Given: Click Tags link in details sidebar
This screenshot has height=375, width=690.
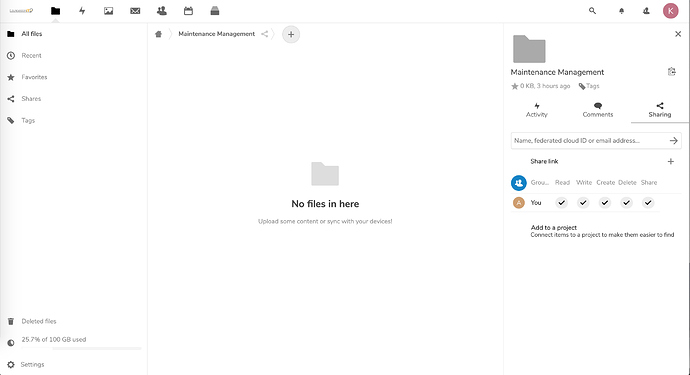Looking at the screenshot, I should pyautogui.click(x=589, y=86).
